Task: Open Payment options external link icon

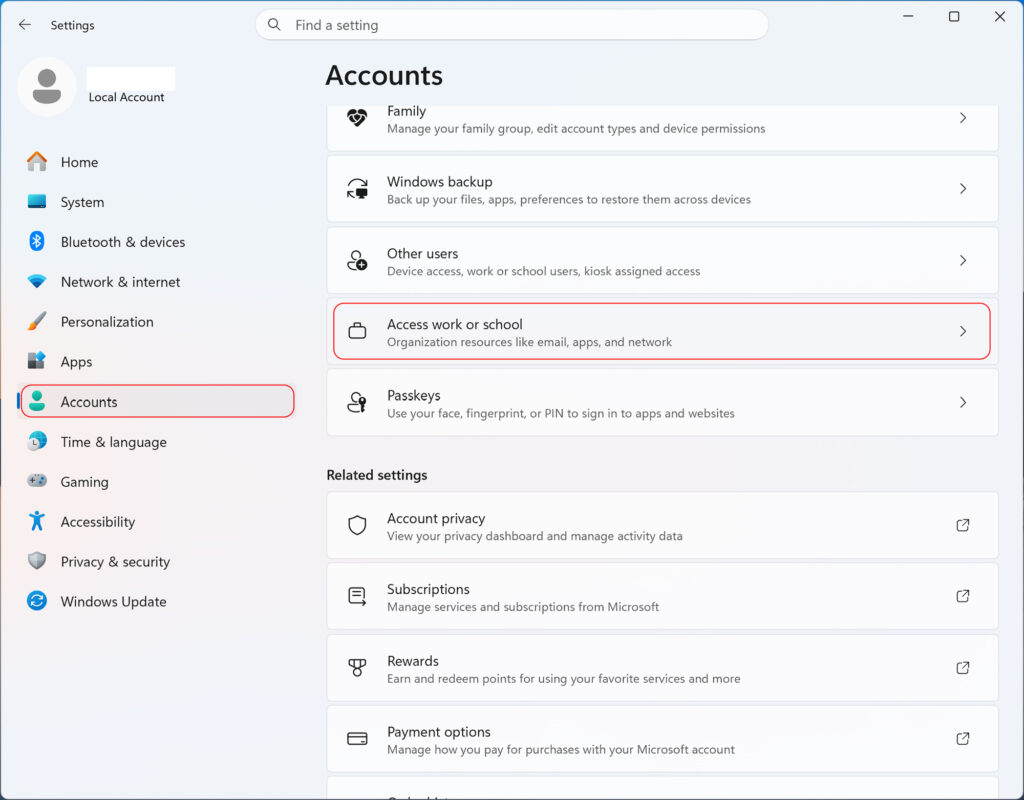Action: click(x=963, y=739)
